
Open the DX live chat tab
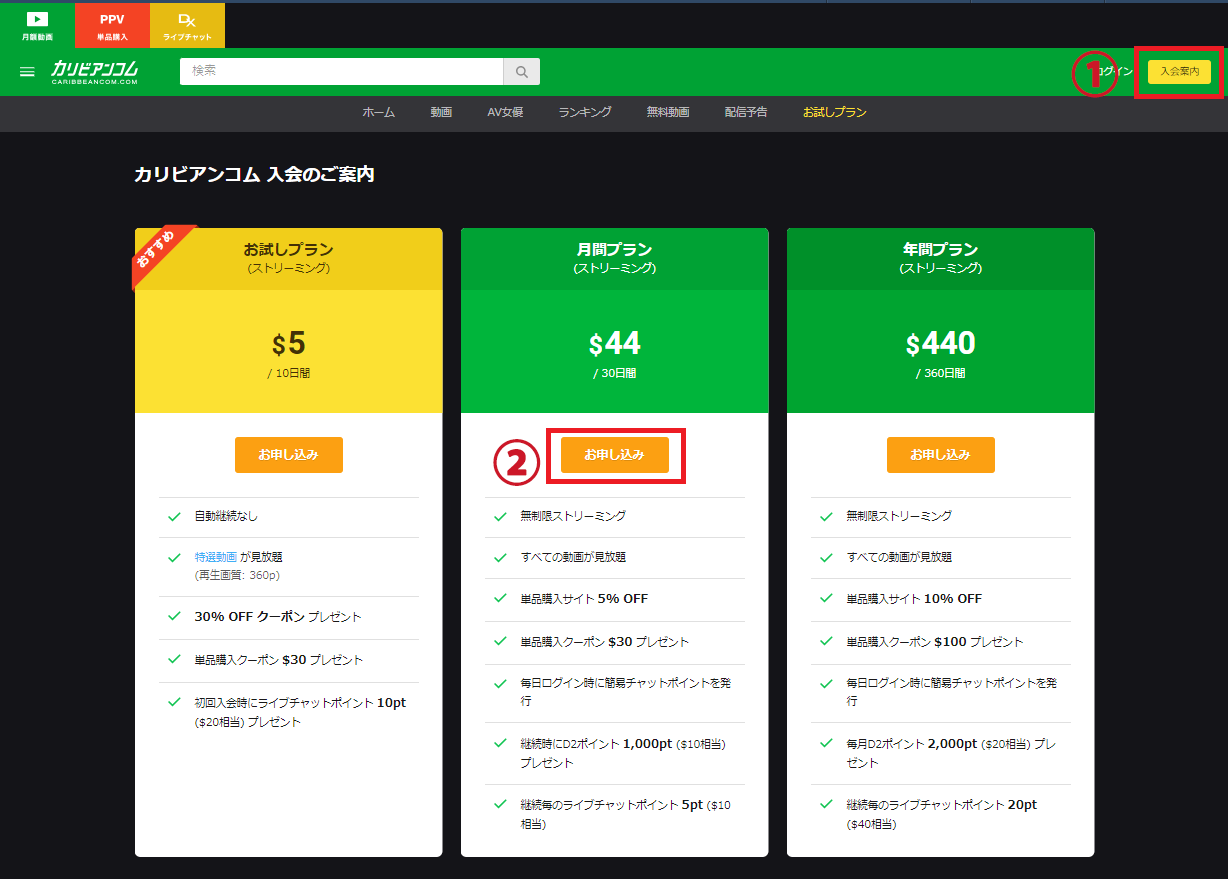click(187, 25)
